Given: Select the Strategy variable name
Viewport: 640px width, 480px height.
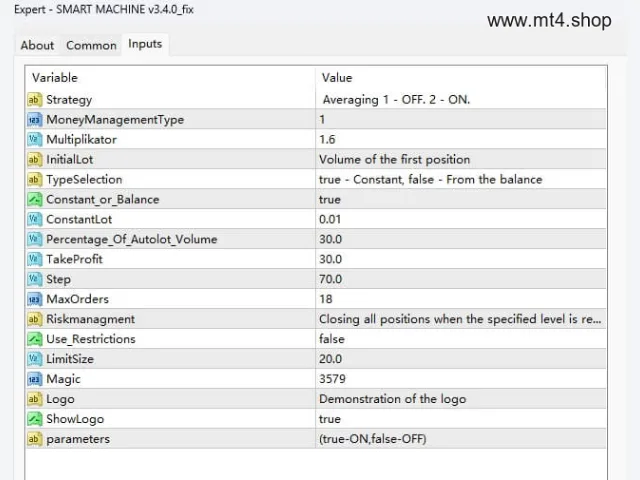Looking at the screenshot, I should tap(69, 100).
